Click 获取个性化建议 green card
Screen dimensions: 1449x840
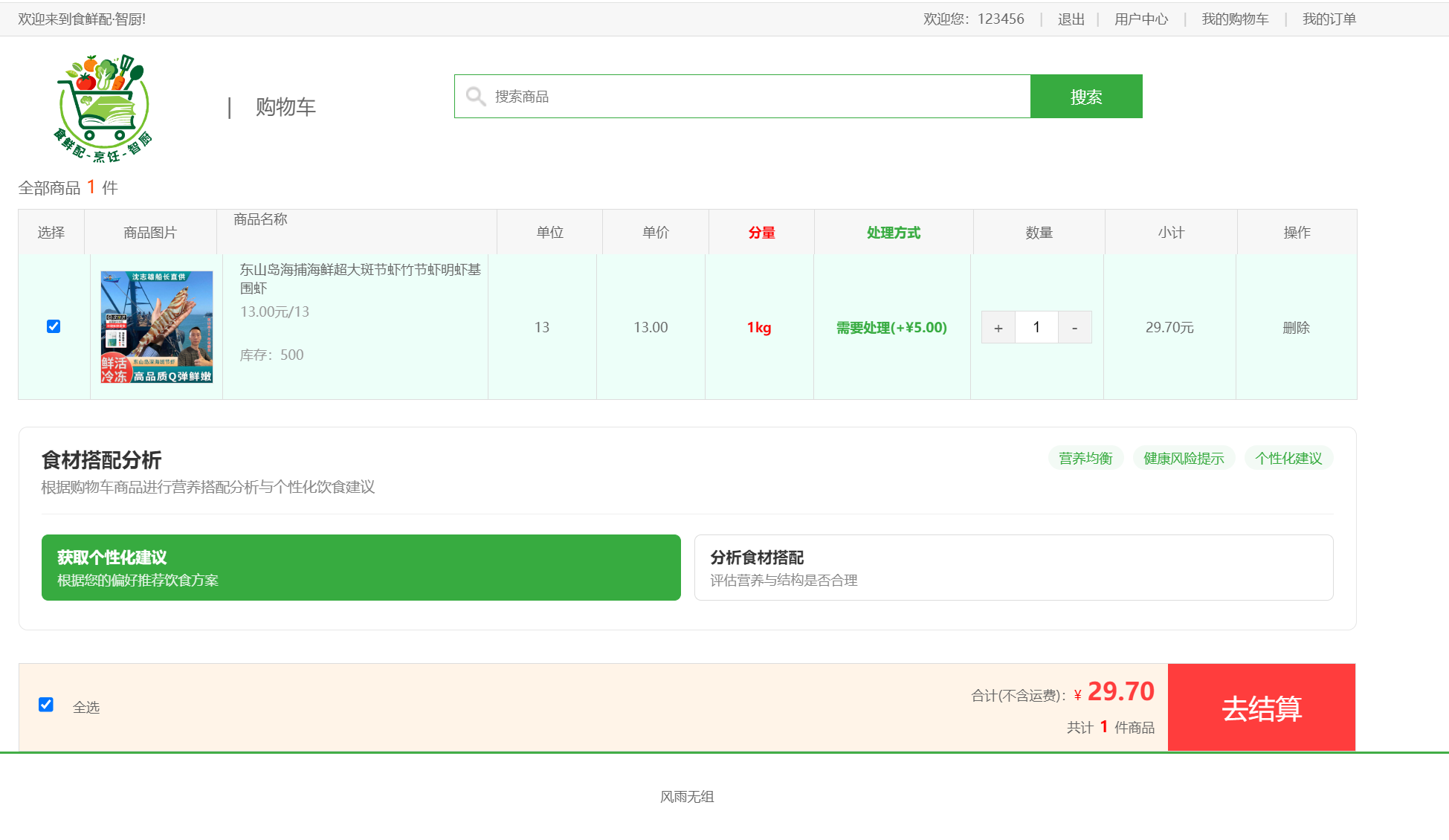pyautogui.click(x=361, y=567)
